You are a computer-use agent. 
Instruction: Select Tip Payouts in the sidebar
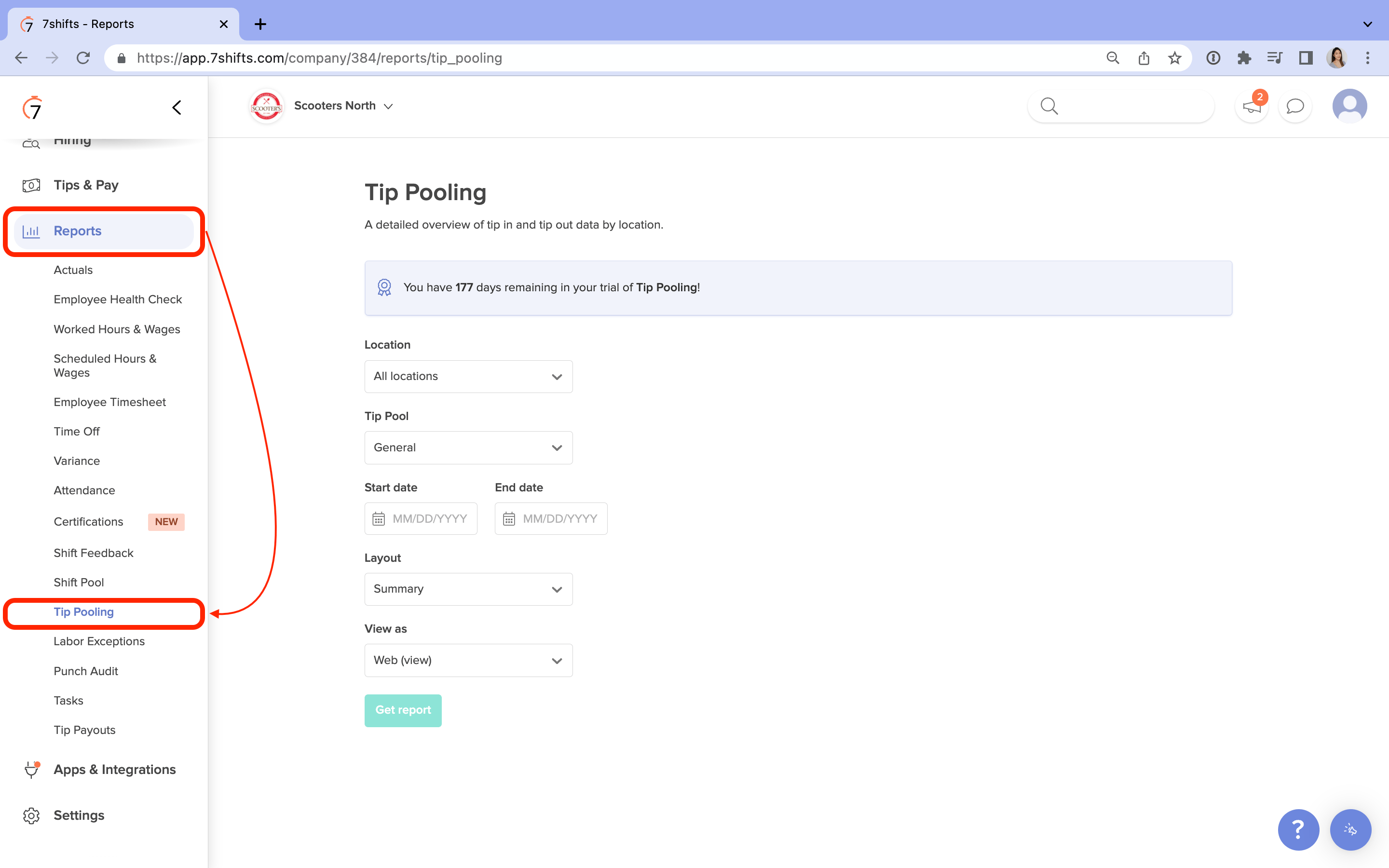pos(84,730)
